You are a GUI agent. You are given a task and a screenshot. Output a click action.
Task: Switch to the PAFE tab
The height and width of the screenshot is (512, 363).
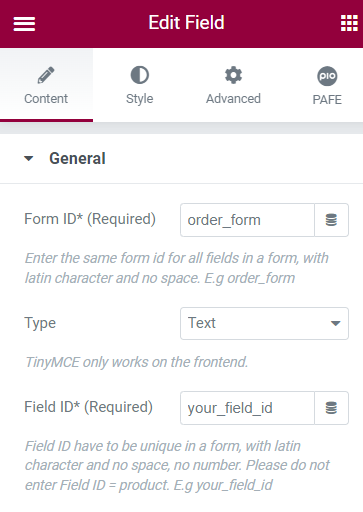[327, 85]
